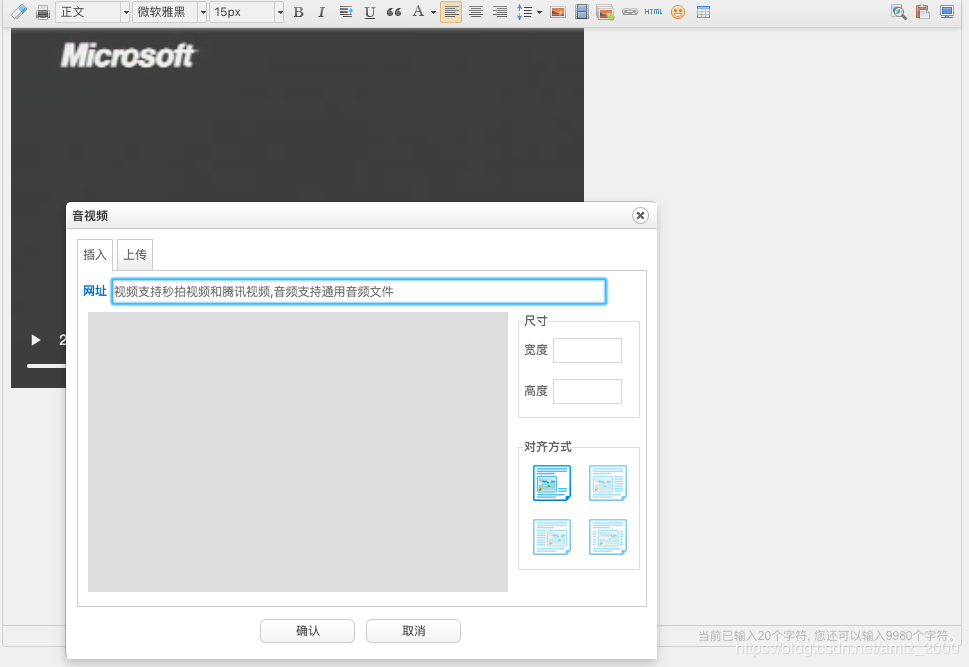
Task: Focus the 网址 URL input field
Action: tap(358, 292)
